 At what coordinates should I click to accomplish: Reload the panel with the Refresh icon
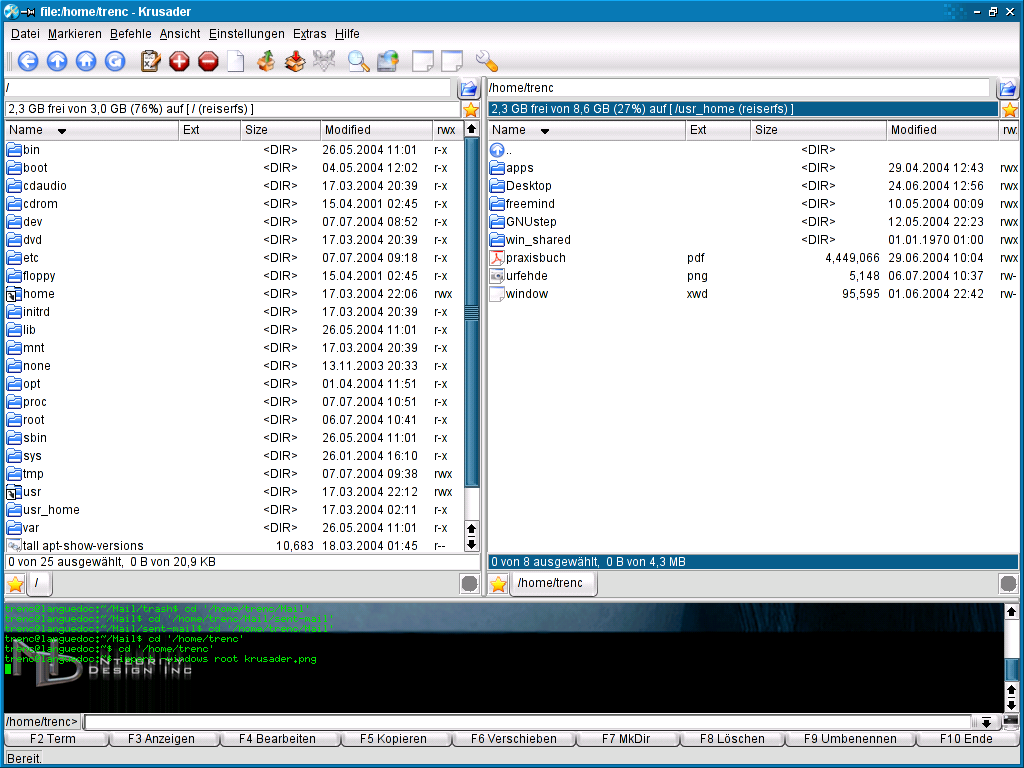point(115,61)
